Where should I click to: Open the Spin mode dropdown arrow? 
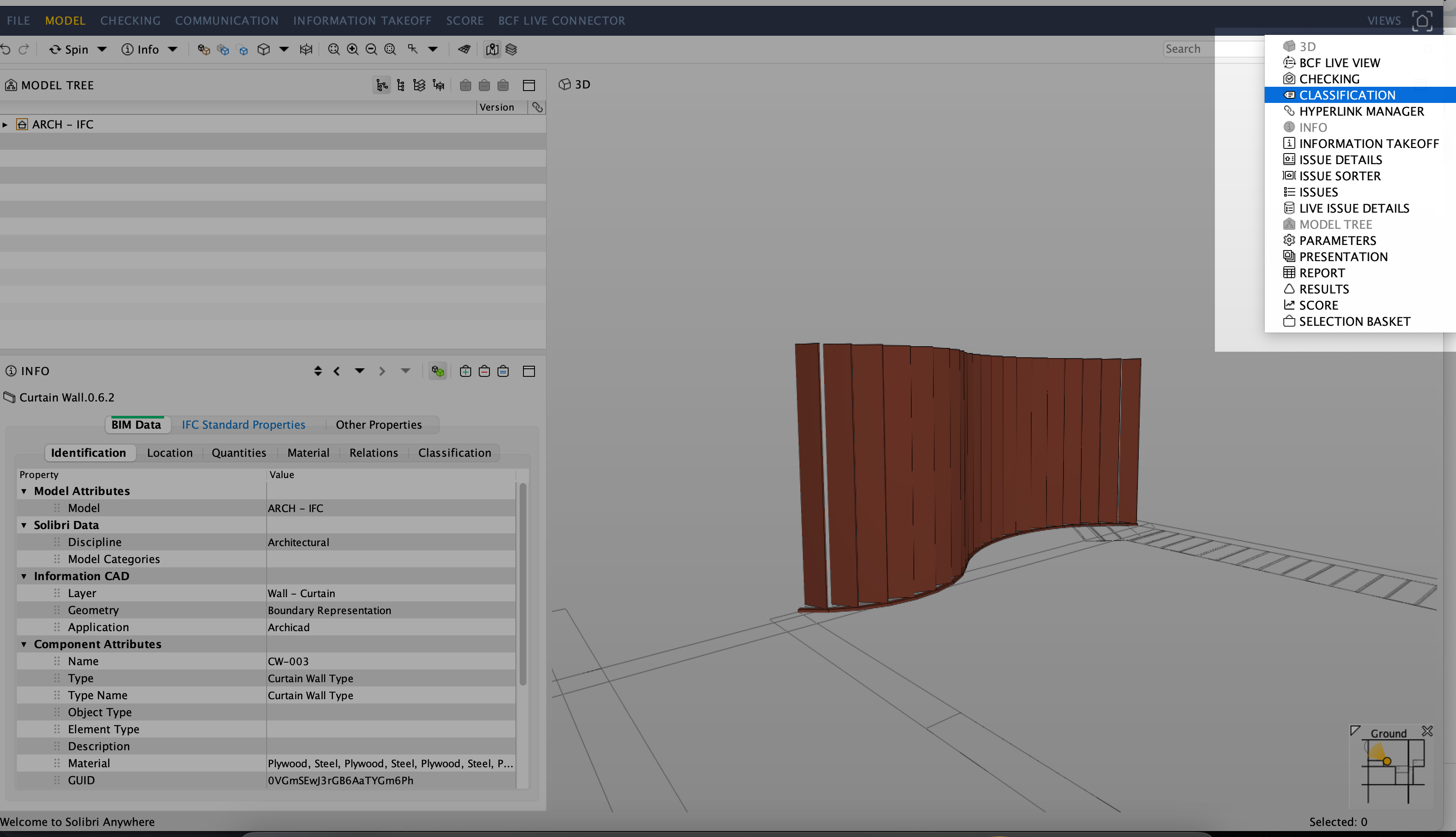(102, 49)
